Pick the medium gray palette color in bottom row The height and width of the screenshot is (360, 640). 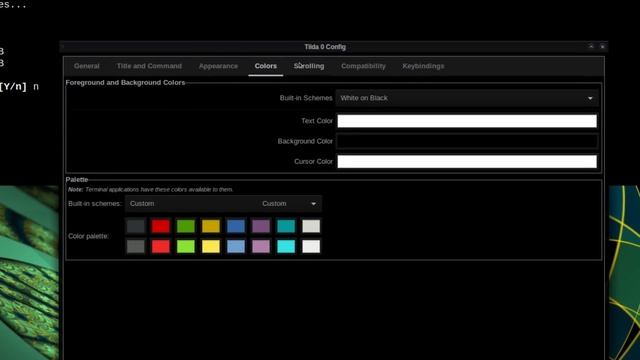point(136,247)
